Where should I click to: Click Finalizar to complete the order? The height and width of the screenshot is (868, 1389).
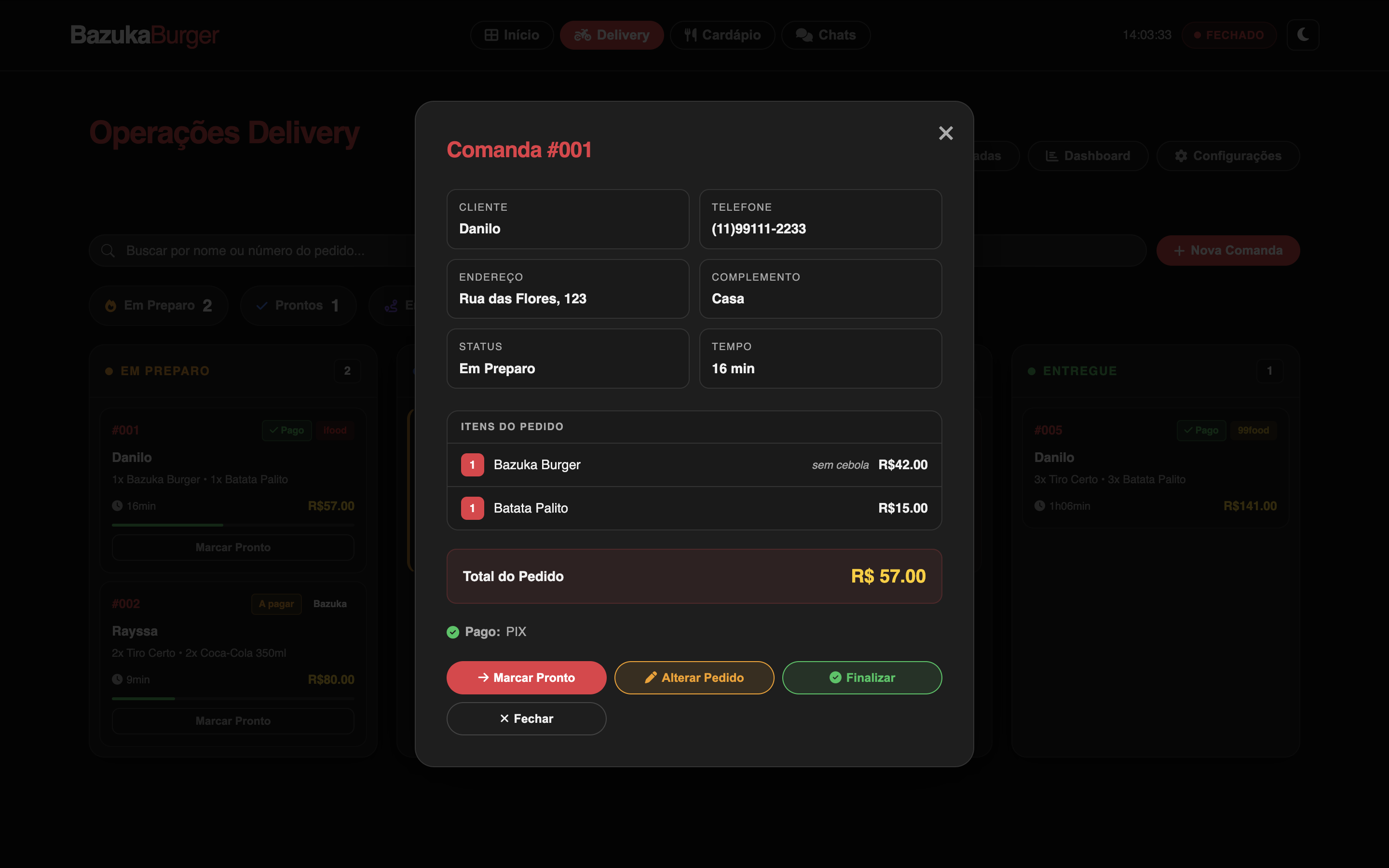pos(861,678)
